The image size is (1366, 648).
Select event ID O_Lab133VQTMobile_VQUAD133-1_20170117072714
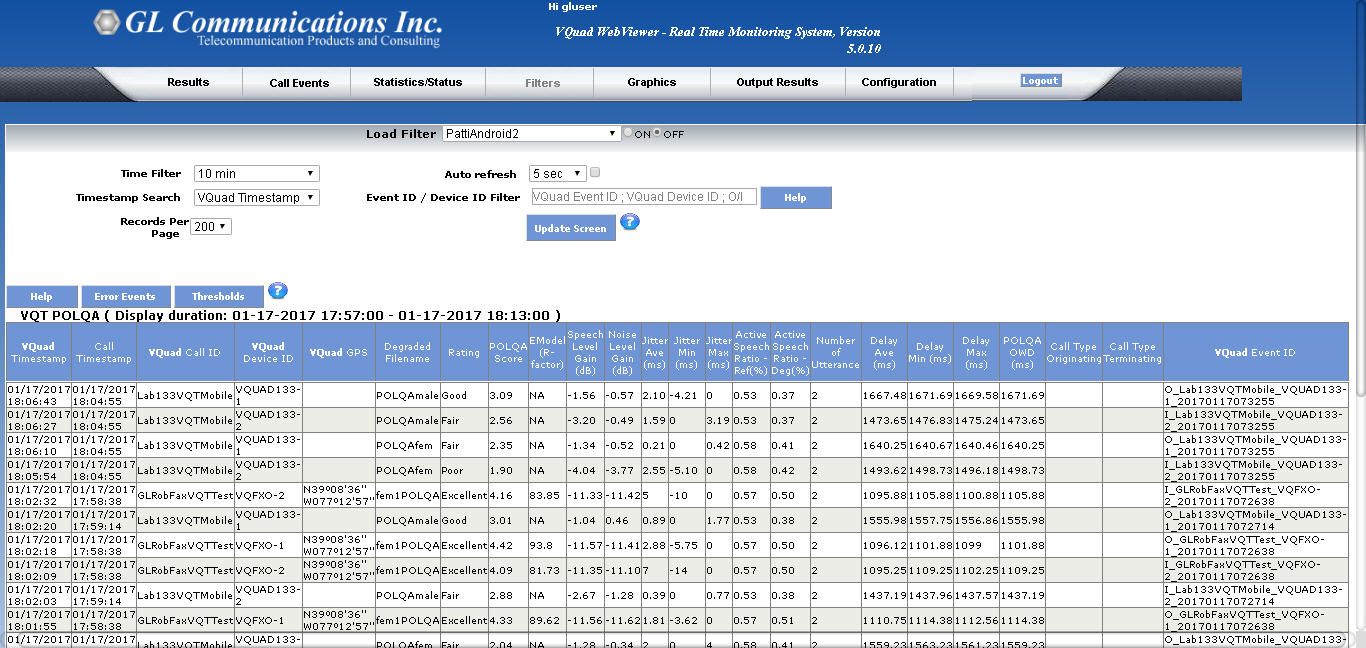point(1255,520)
